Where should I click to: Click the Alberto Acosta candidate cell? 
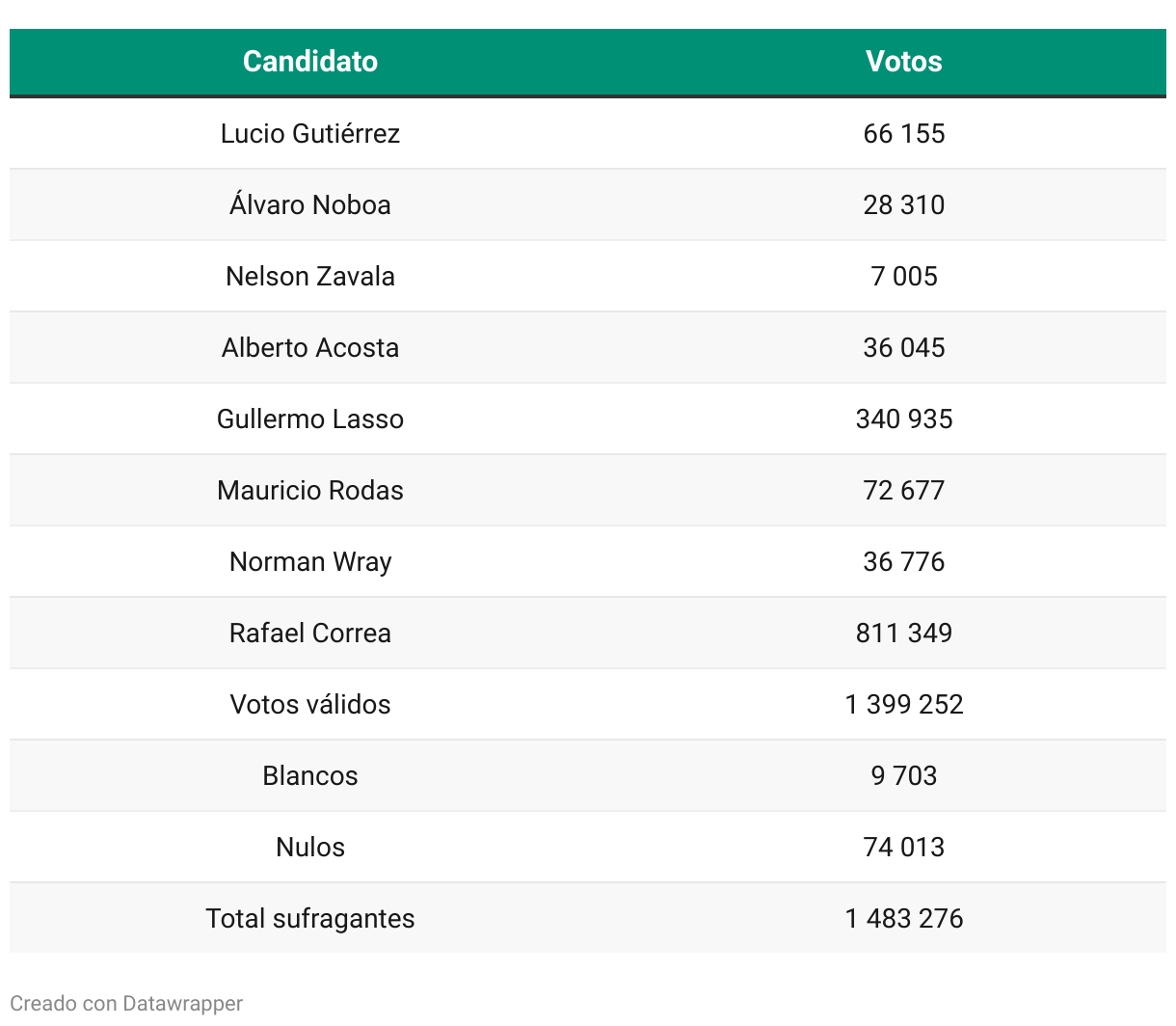point(310,347)
